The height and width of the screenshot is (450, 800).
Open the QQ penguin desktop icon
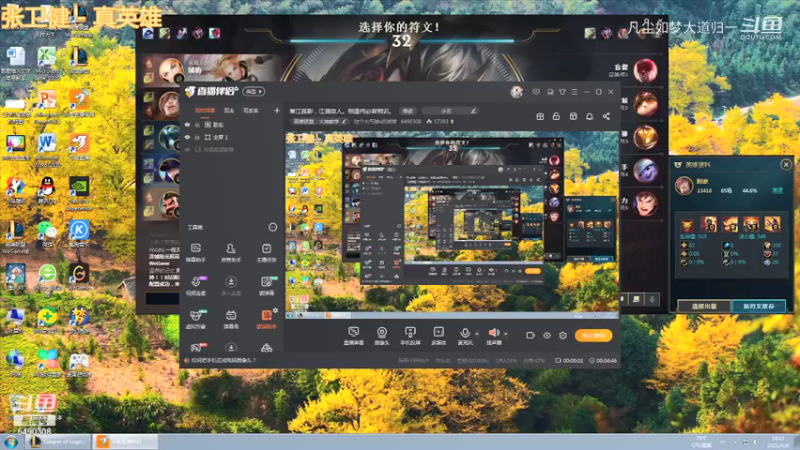[47, 190]
